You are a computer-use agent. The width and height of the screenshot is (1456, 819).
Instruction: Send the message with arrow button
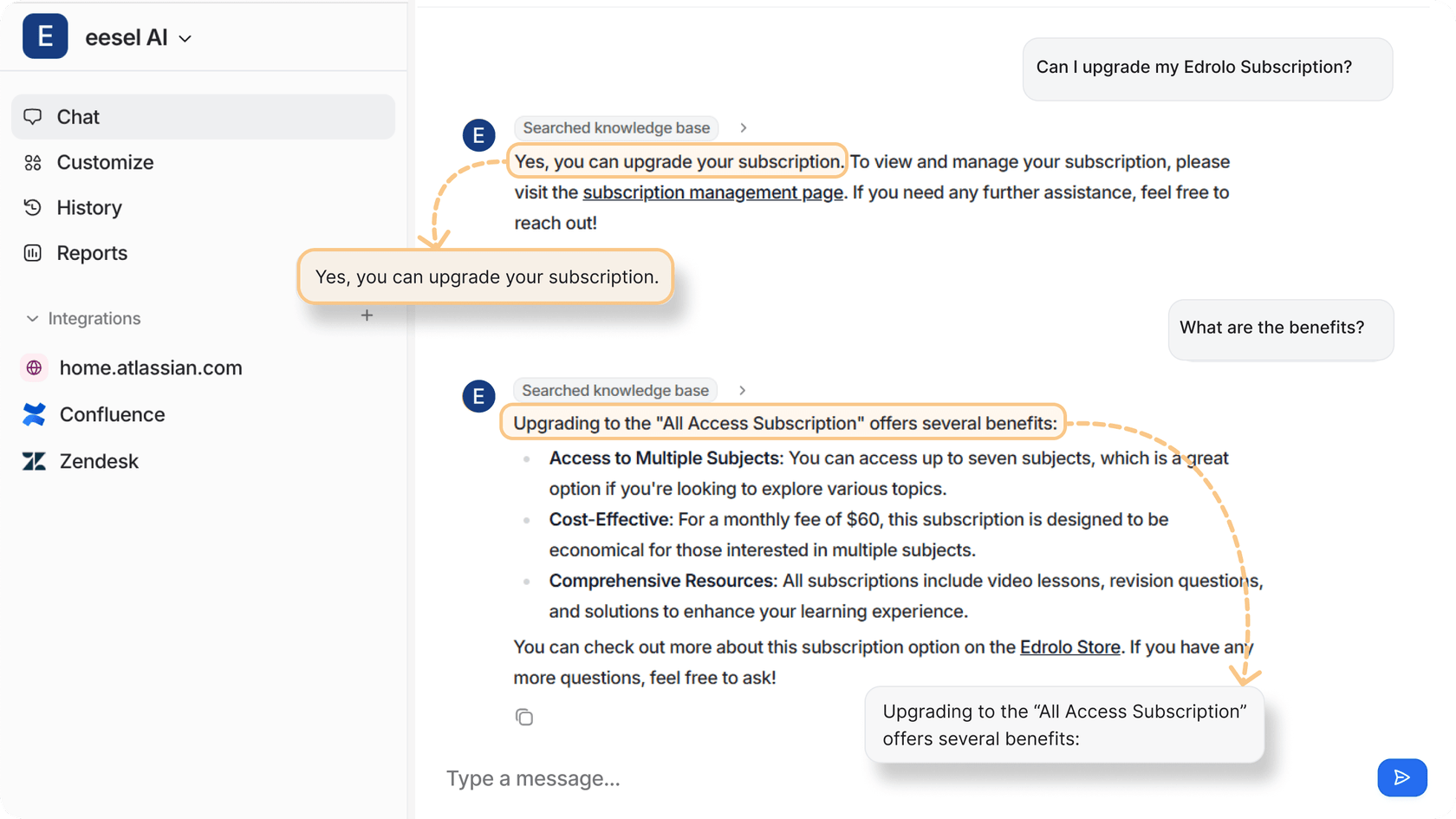(x=1402, y=777)
